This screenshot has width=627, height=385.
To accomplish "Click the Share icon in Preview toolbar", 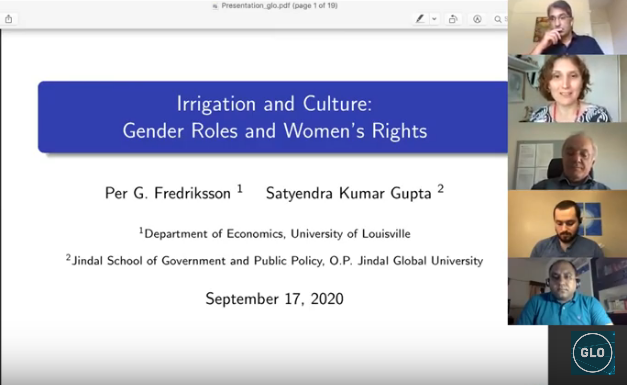I will 8,19.
